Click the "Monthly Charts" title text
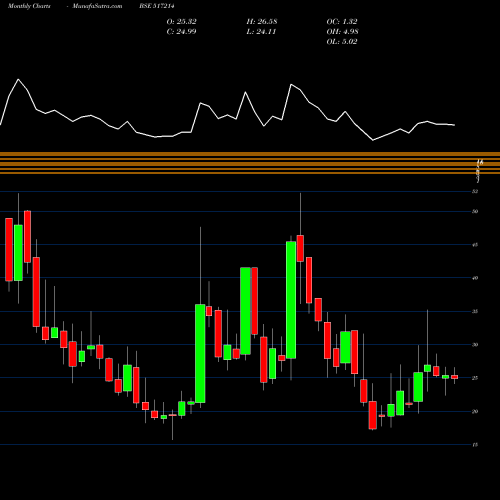Viewport: 500px width, 500px height. click(29, 6)
